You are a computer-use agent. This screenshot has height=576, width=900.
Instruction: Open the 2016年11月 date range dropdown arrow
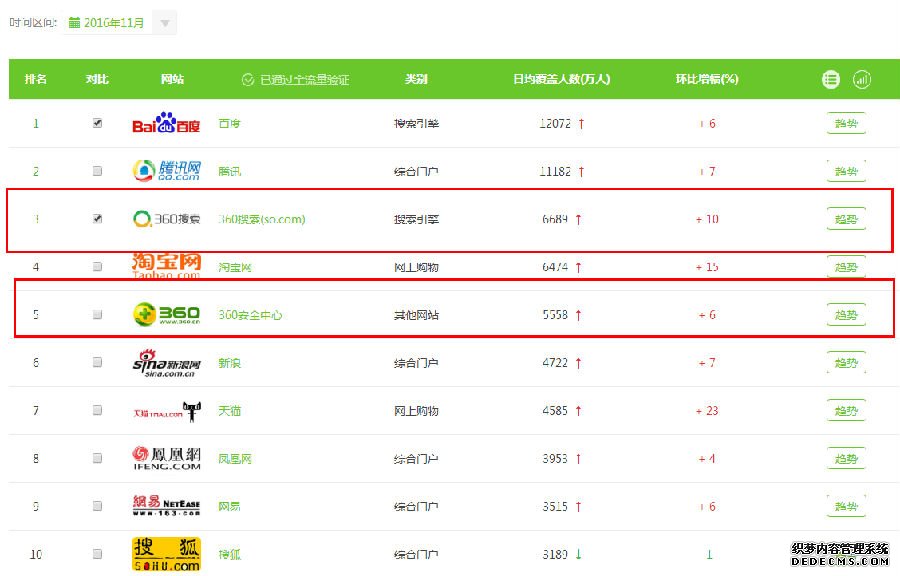click(165, 23)
